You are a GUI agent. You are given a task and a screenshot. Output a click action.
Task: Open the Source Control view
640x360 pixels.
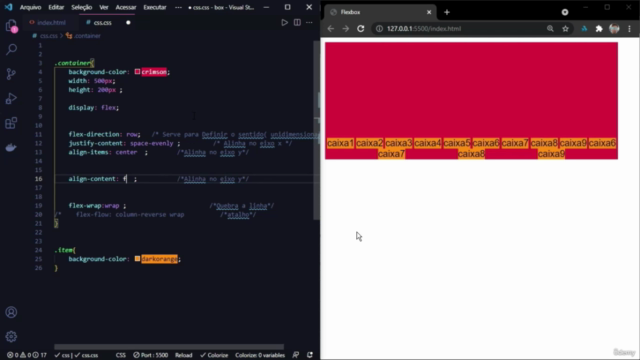click(x=11, y=74)
